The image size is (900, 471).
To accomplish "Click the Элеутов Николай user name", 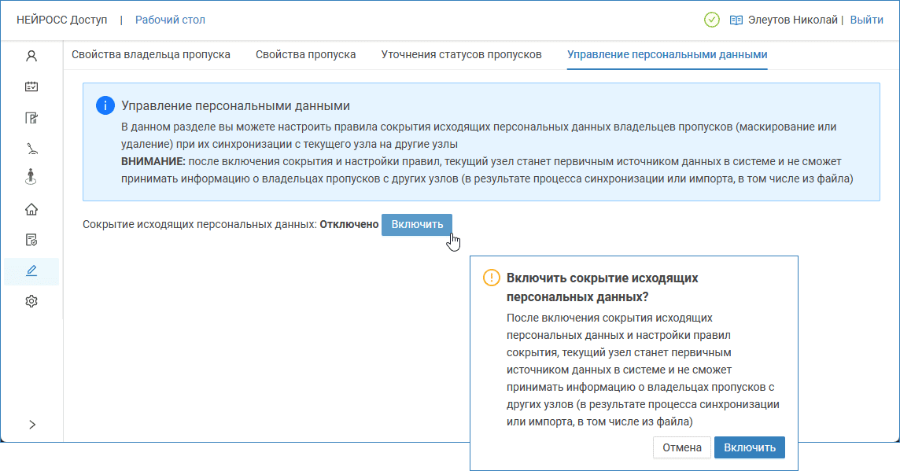I will [x=793, y=20].
